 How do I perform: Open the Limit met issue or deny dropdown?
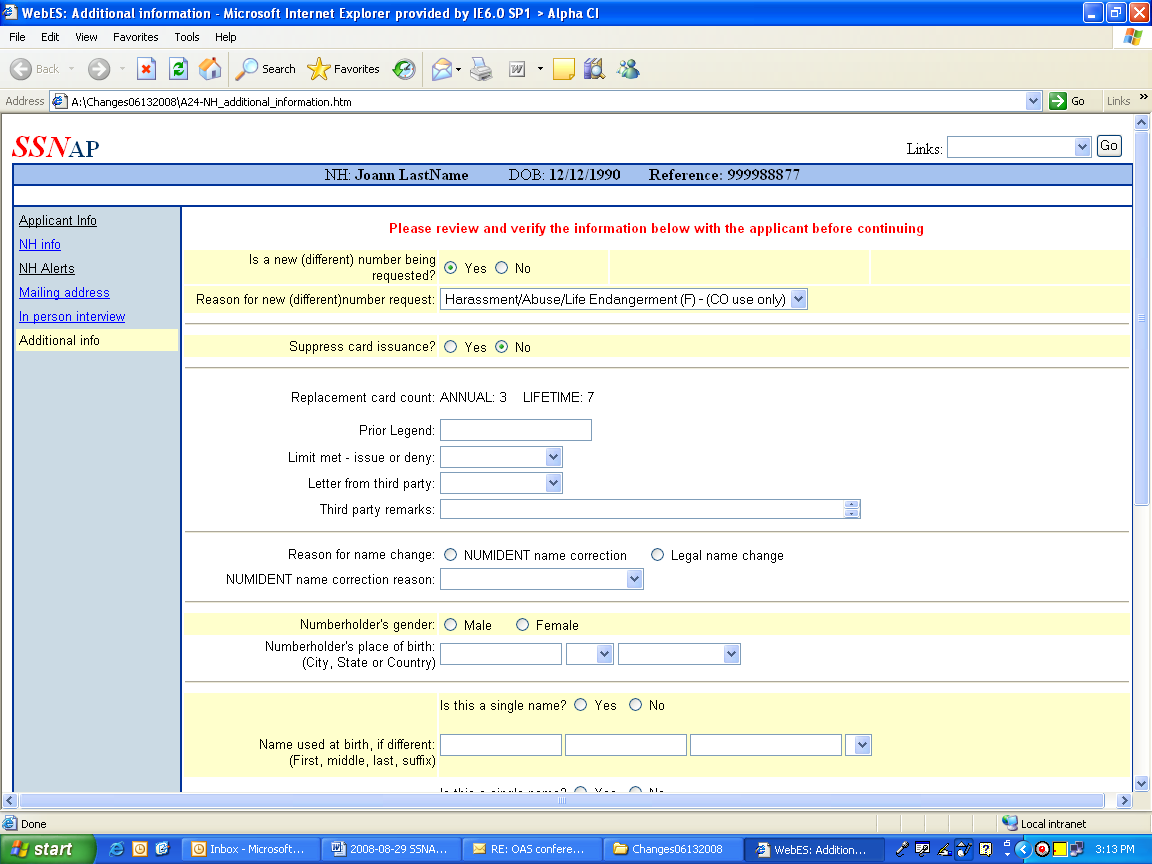coord(553,457)
